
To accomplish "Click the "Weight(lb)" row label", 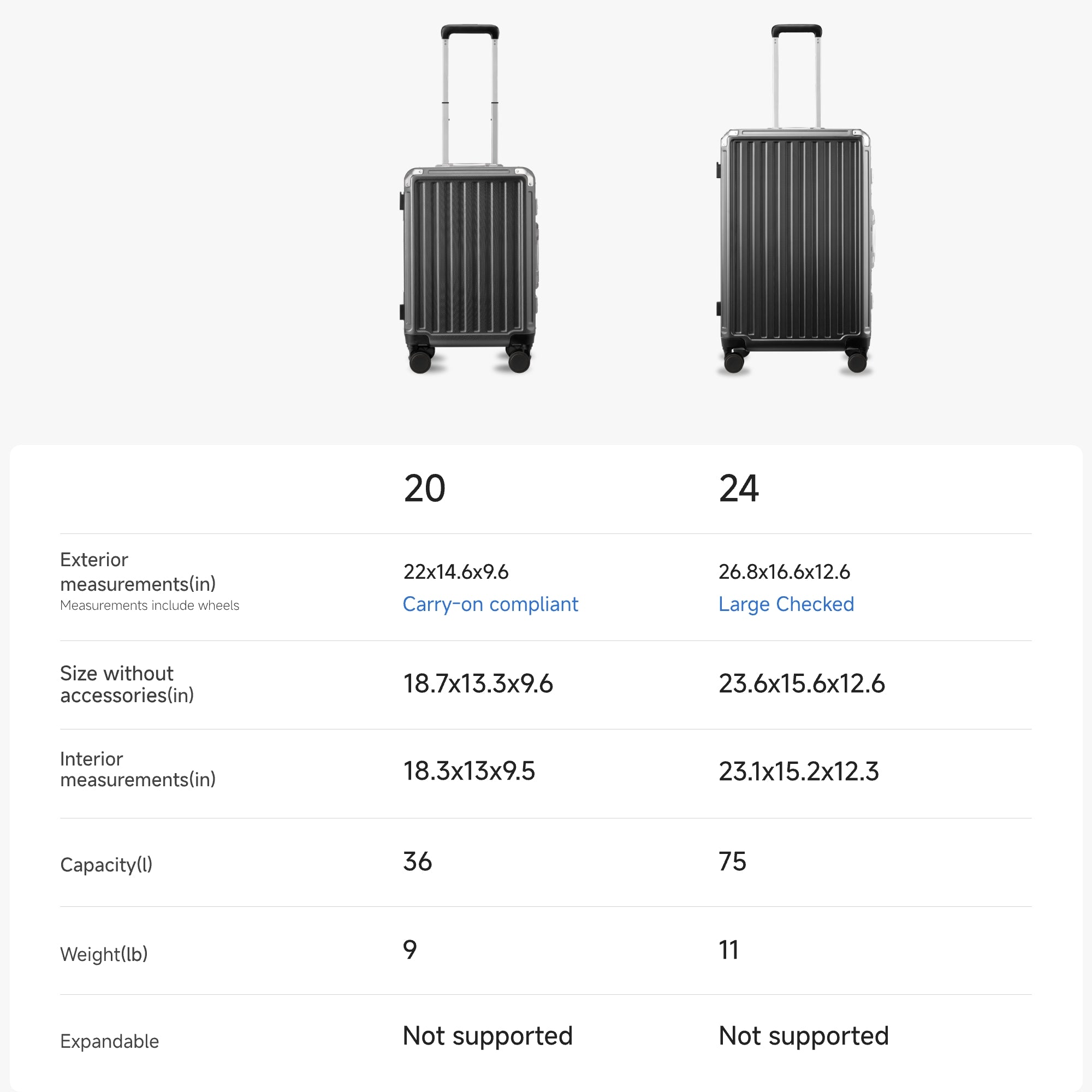I will (104, 954).
